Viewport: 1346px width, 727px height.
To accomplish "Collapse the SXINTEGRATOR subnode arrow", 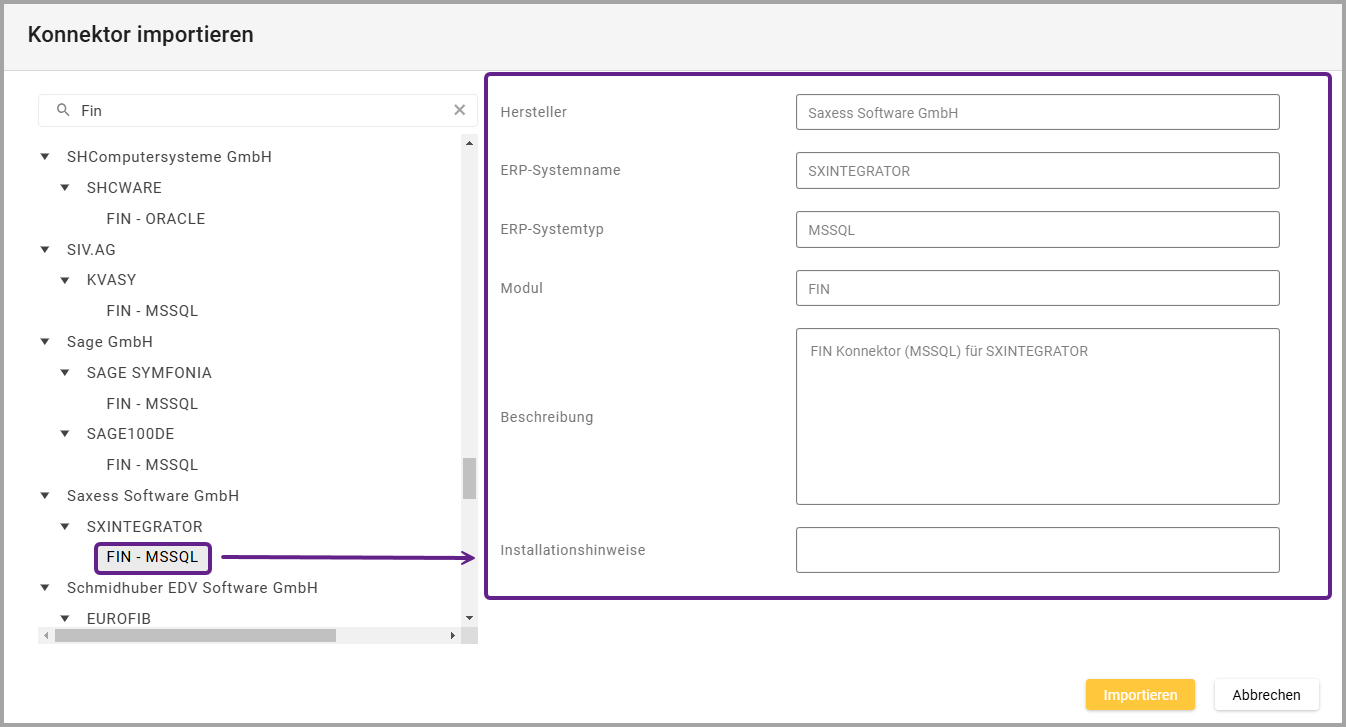I will pyautogui.click(x=65, y=527).
